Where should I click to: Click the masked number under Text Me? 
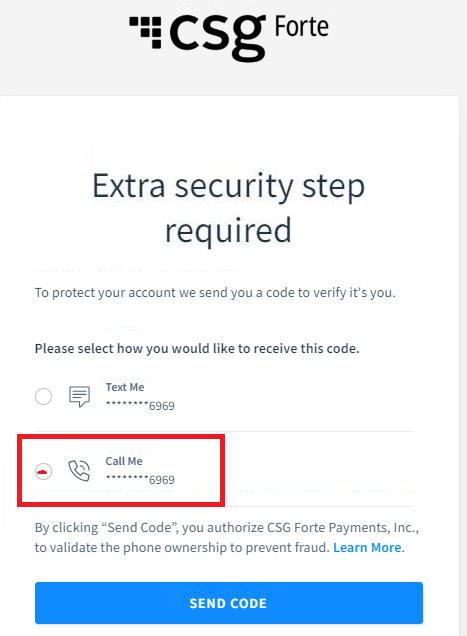click(x=140, y=406)
